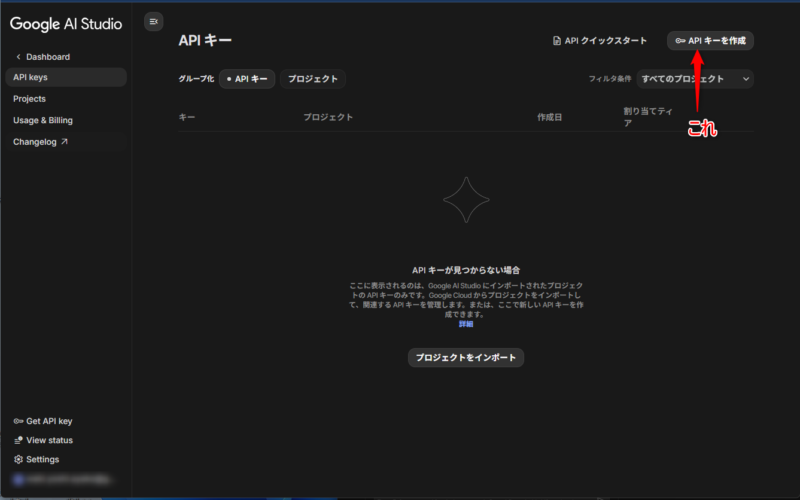
Task: Click the View status icon
Action: [x=18, y=440]
